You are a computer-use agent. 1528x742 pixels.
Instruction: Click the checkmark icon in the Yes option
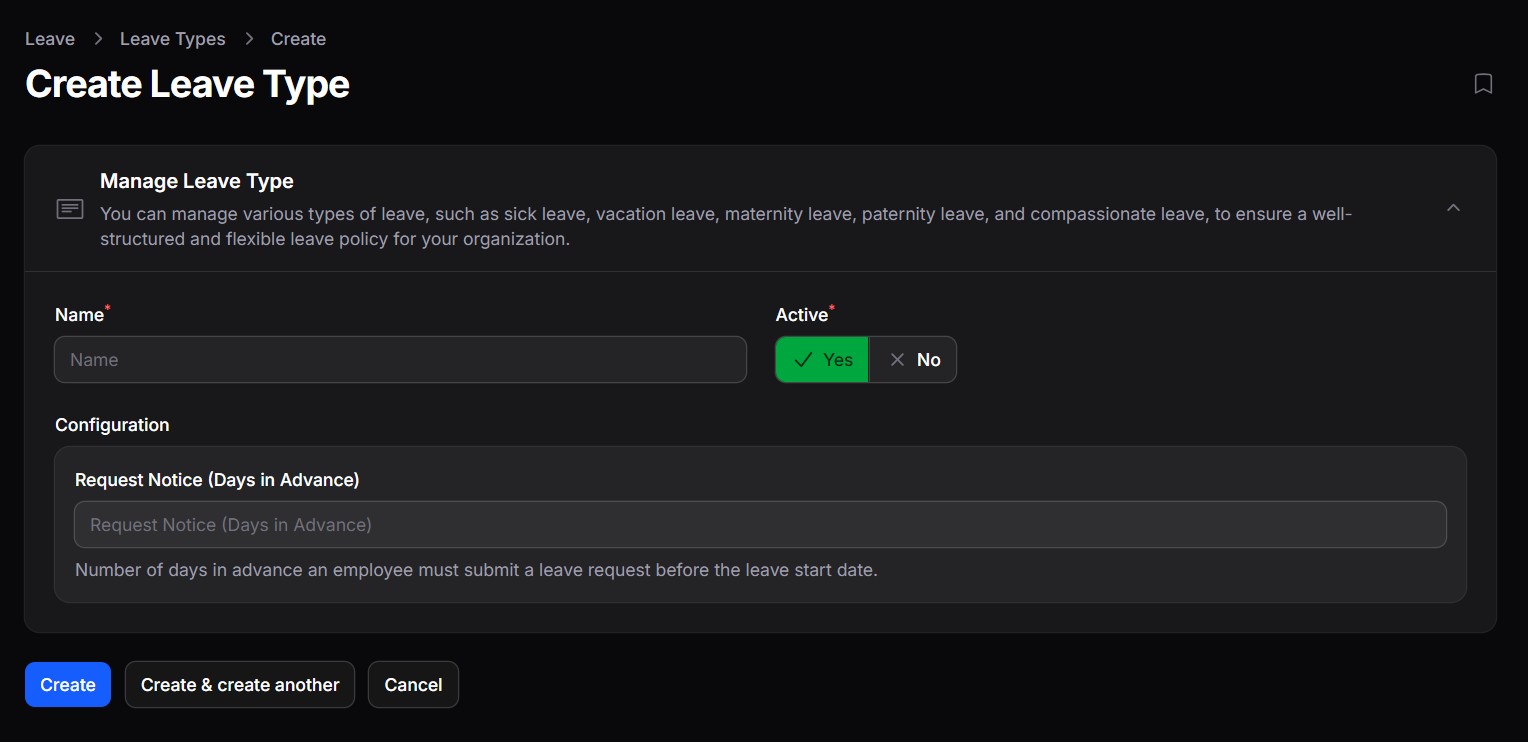[802, 360]
